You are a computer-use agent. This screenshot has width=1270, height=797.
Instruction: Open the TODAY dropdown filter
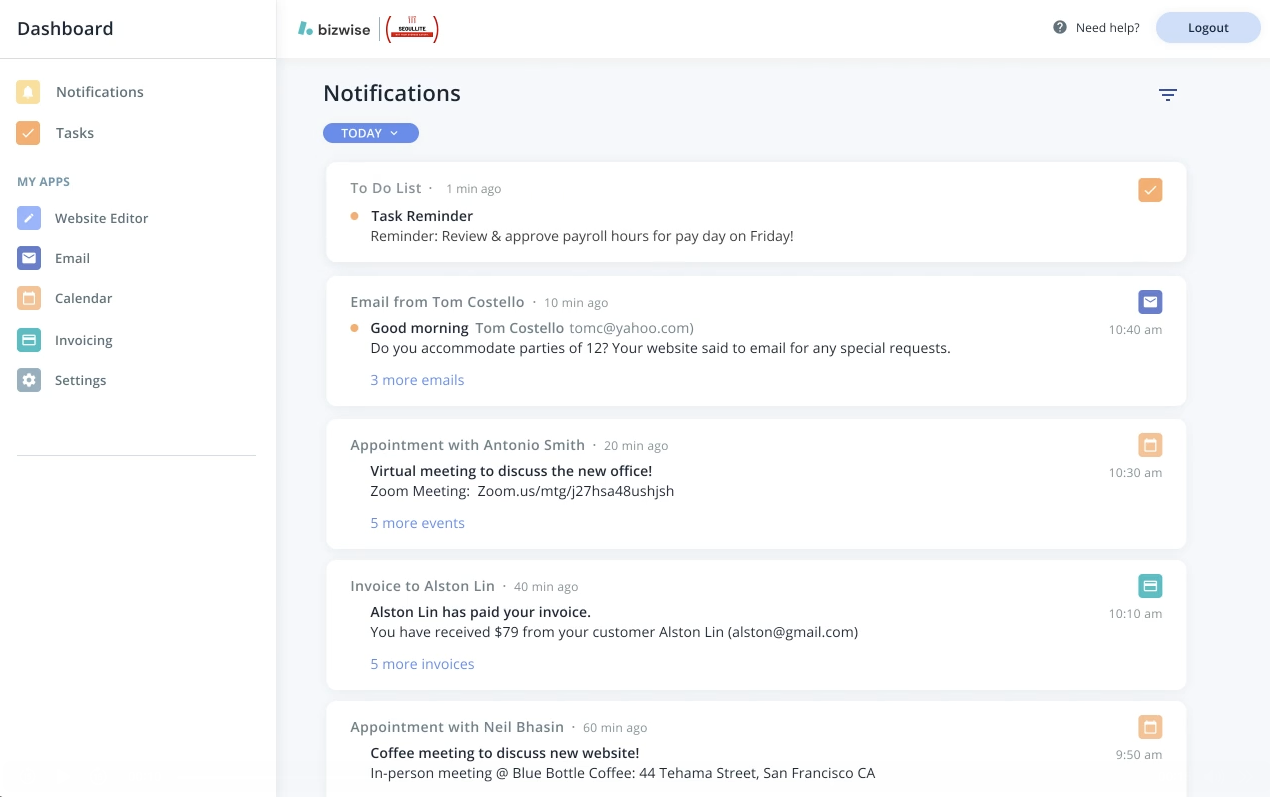point(370,132)
